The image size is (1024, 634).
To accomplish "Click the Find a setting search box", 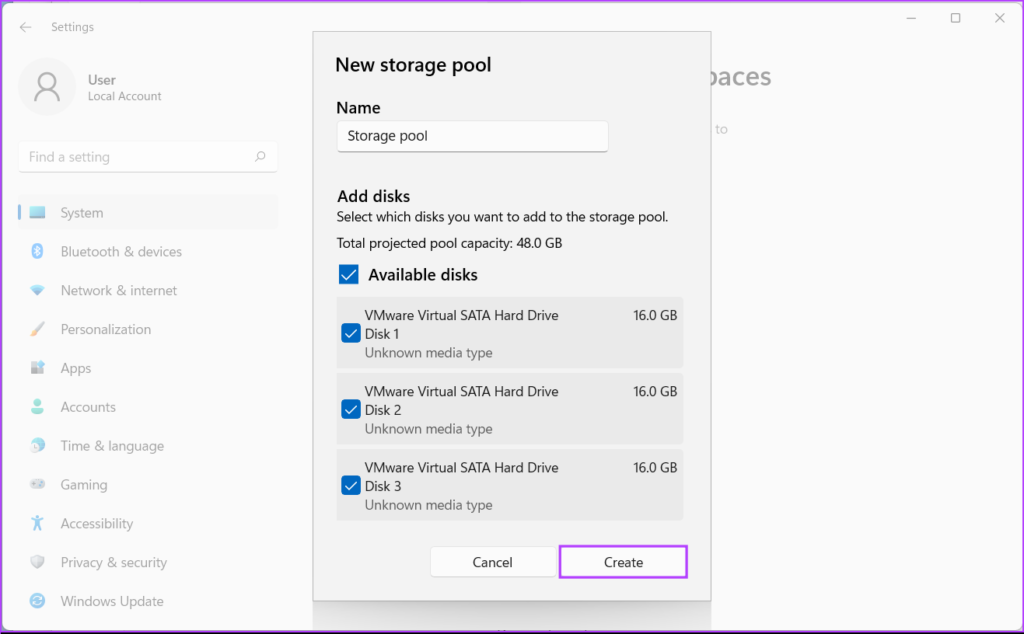I will tap(135, 157).
